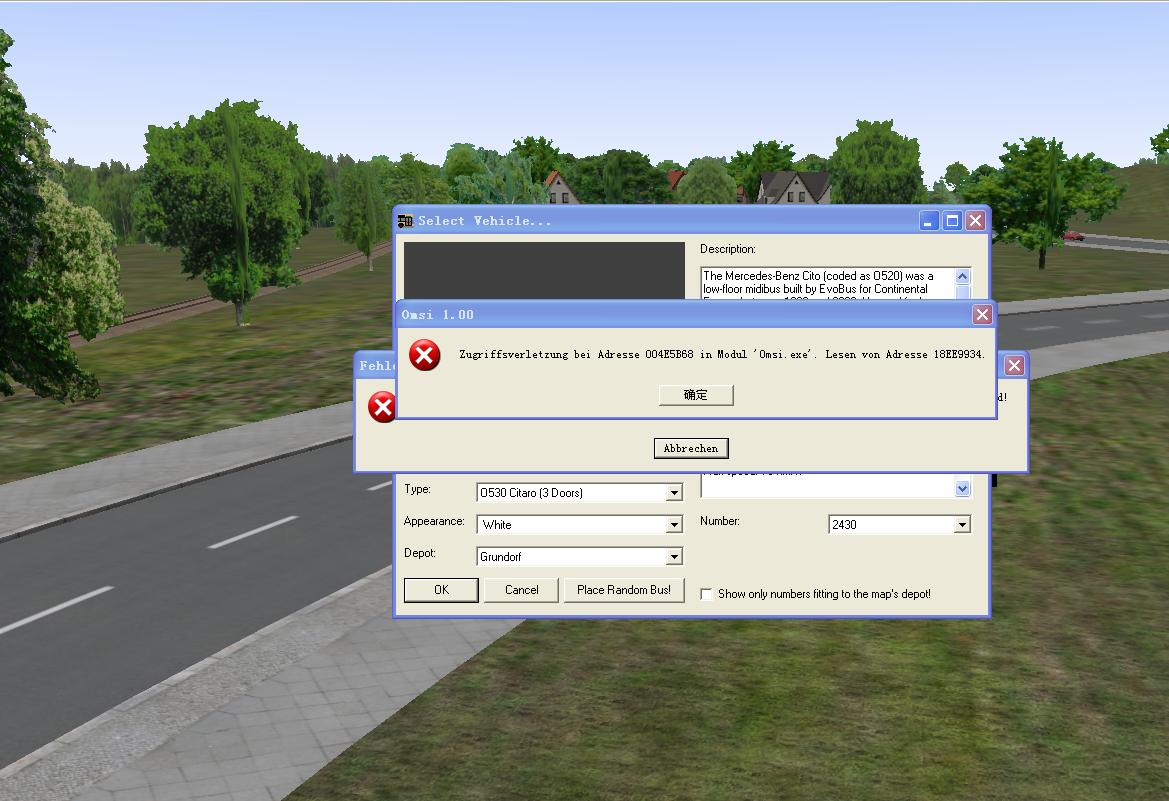Open the Appearance dropdown showing White
1169x801 pixels.
coord(674,525)
